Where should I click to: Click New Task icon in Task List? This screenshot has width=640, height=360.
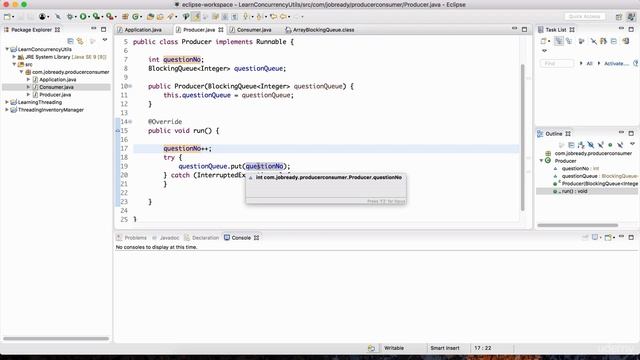pyautogui.click(x=543, y=41)
